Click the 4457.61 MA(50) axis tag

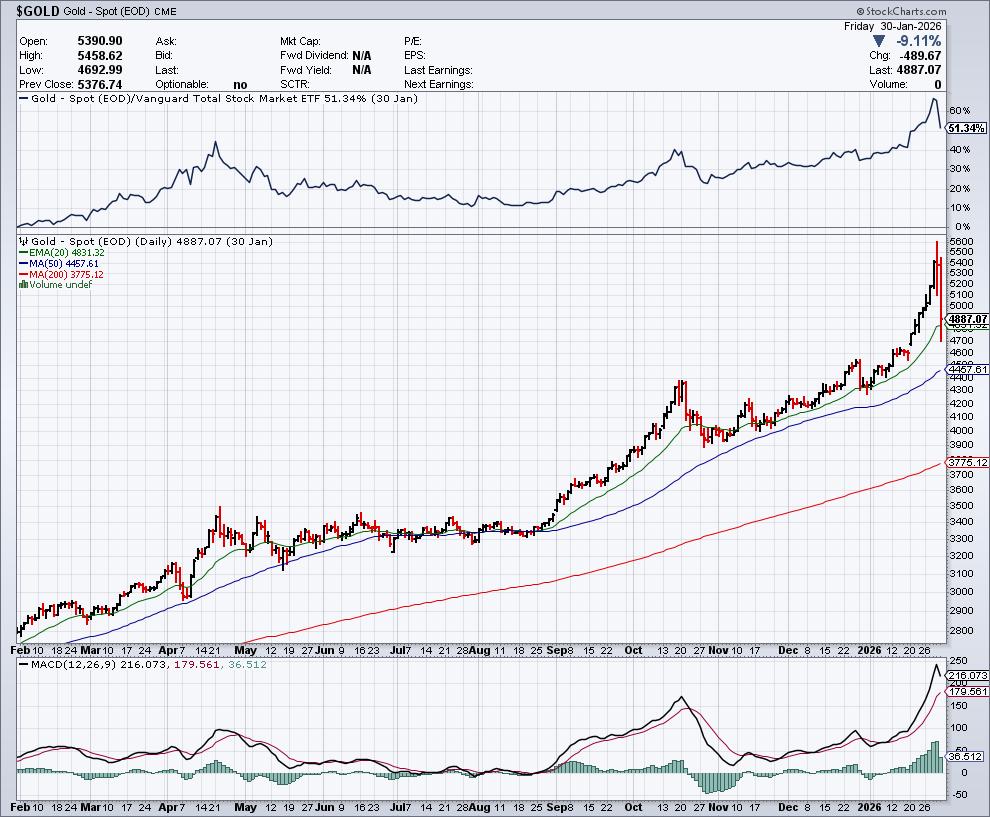pyautogui.click(x=967, y=369)
